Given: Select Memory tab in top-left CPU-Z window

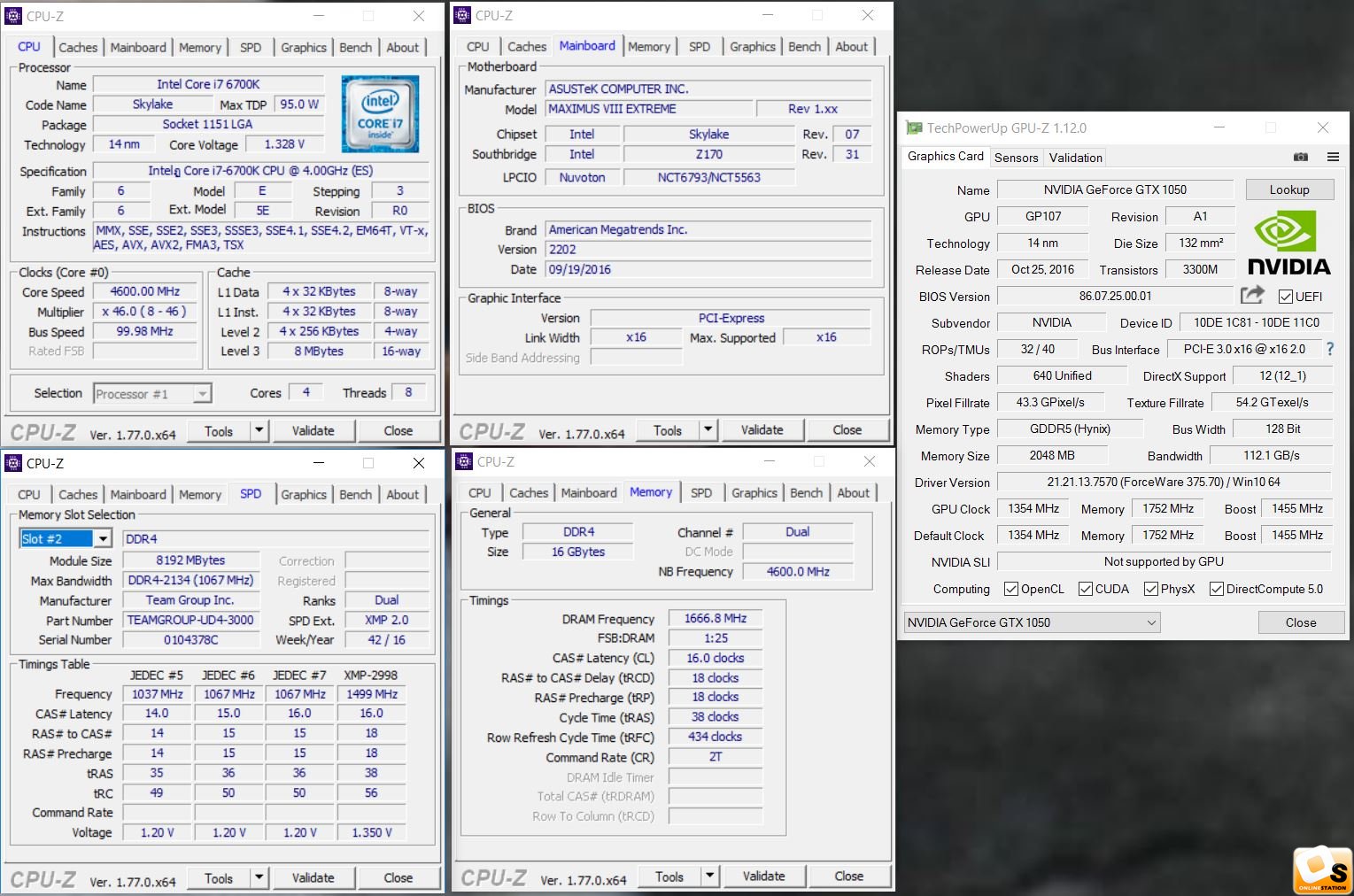Looking at the screenshot, I should (x=200, y=48).
